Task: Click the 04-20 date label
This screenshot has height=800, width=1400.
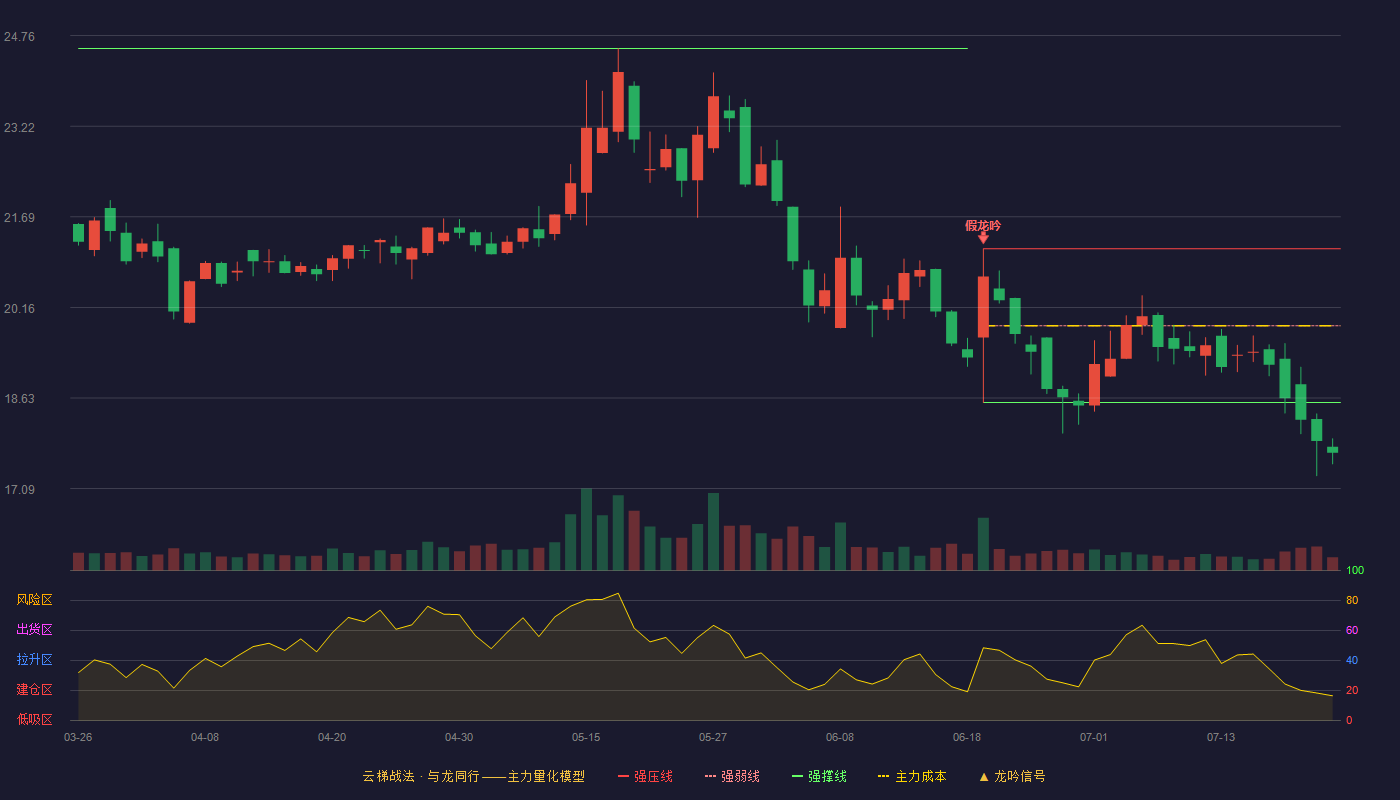Action: pos(332,737)
